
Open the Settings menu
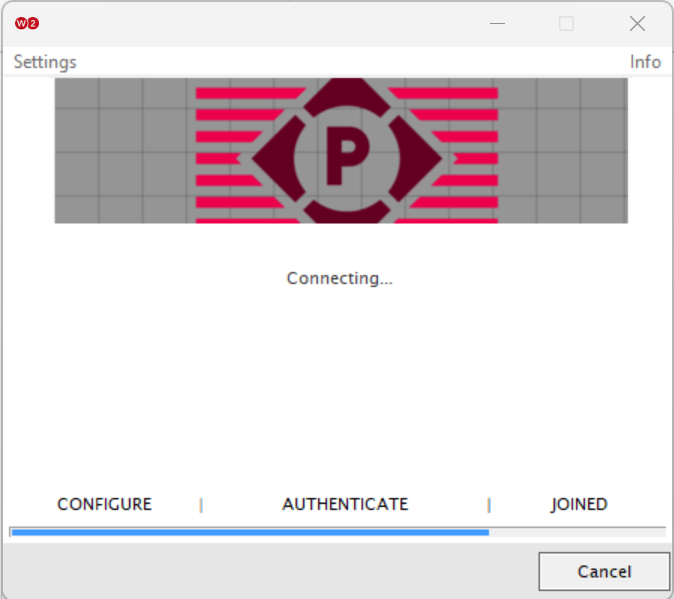pyautogui.click(x=45, y=62)
